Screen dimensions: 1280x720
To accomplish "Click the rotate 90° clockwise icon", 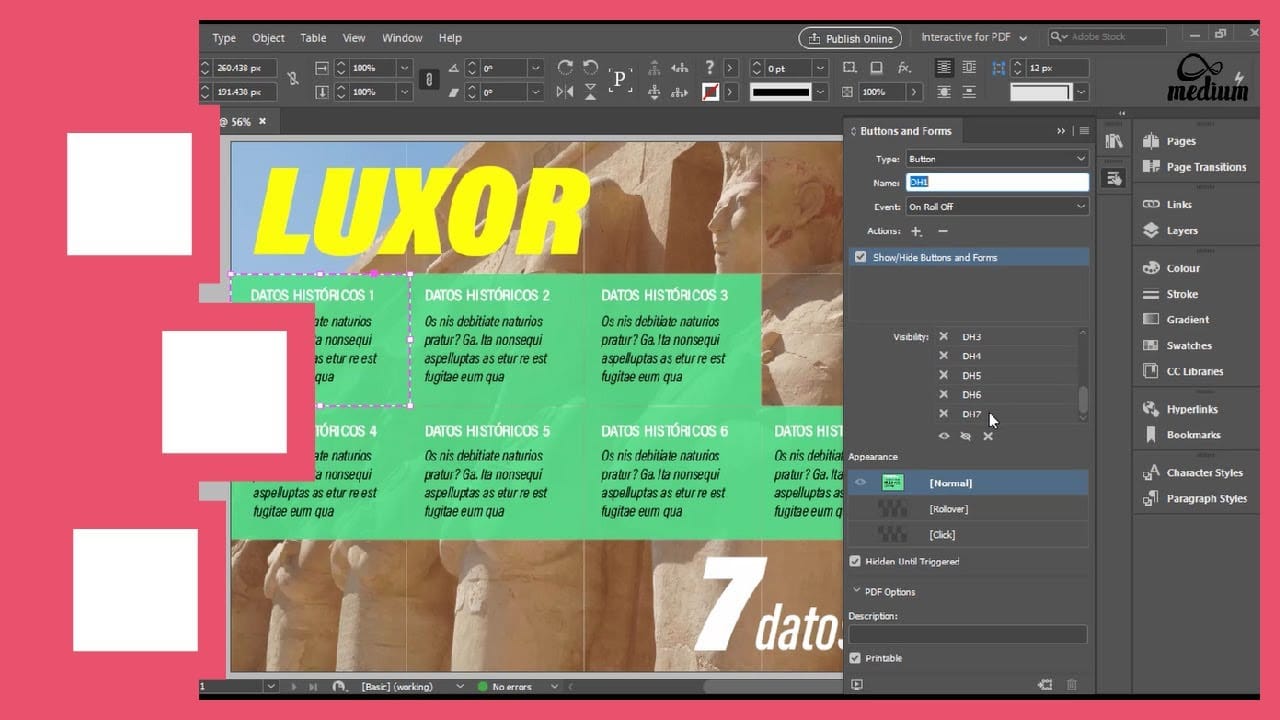I will click(566, 67).
